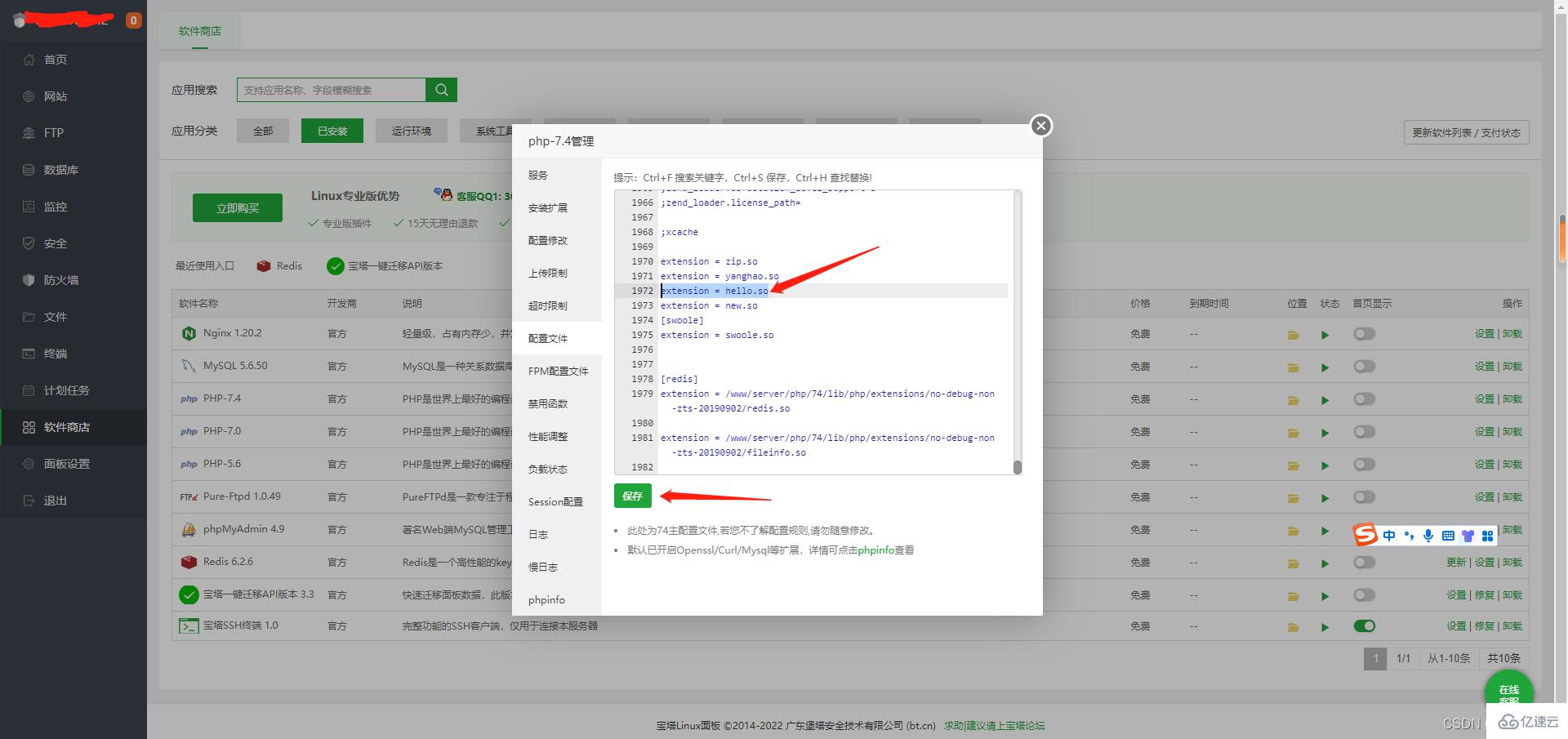Click status play icon for PHP-7.4 row
Screen dimensions: 1568x739
click(x=1325, y=400)
